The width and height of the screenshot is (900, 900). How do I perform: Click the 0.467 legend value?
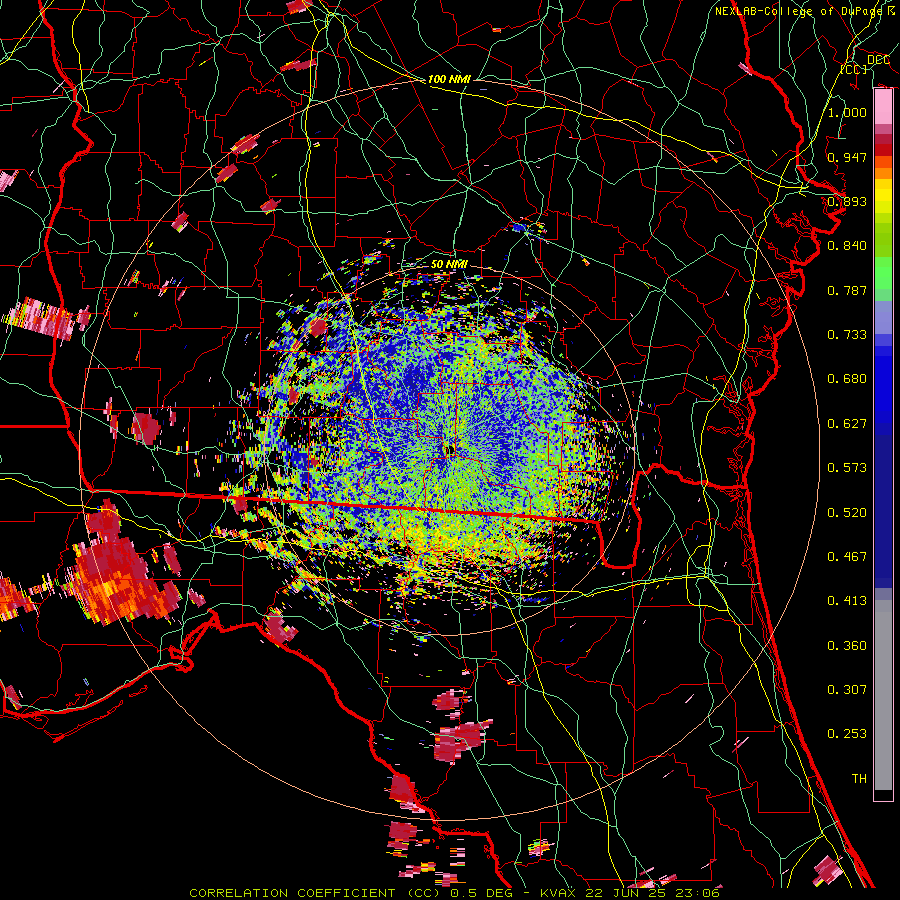847,557
